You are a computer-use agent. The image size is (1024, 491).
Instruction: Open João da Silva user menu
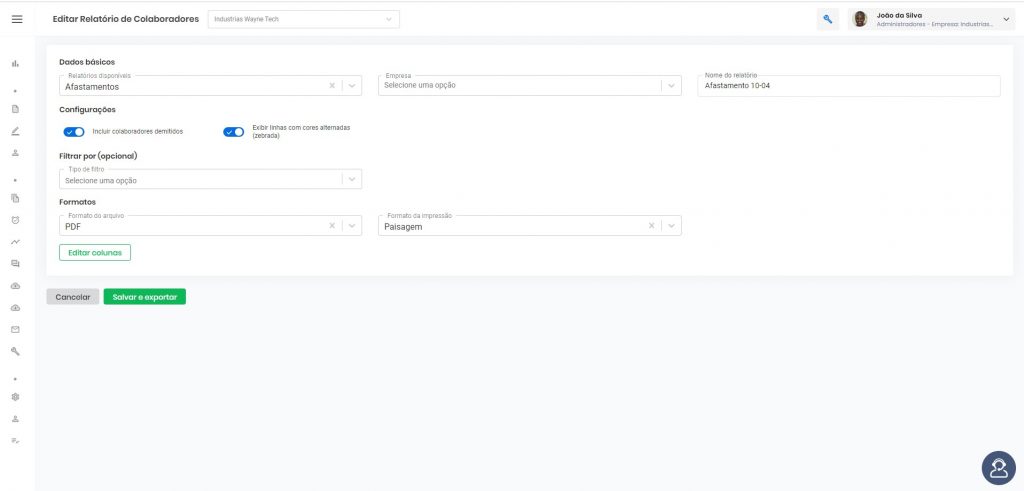click(931, 20)
